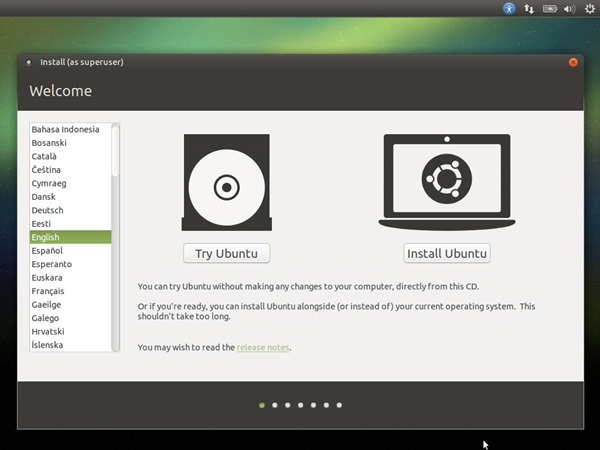This screenshot has width=600, height=450.
Task: Click the first green progress dot
Action: click(x=262, y=405)
